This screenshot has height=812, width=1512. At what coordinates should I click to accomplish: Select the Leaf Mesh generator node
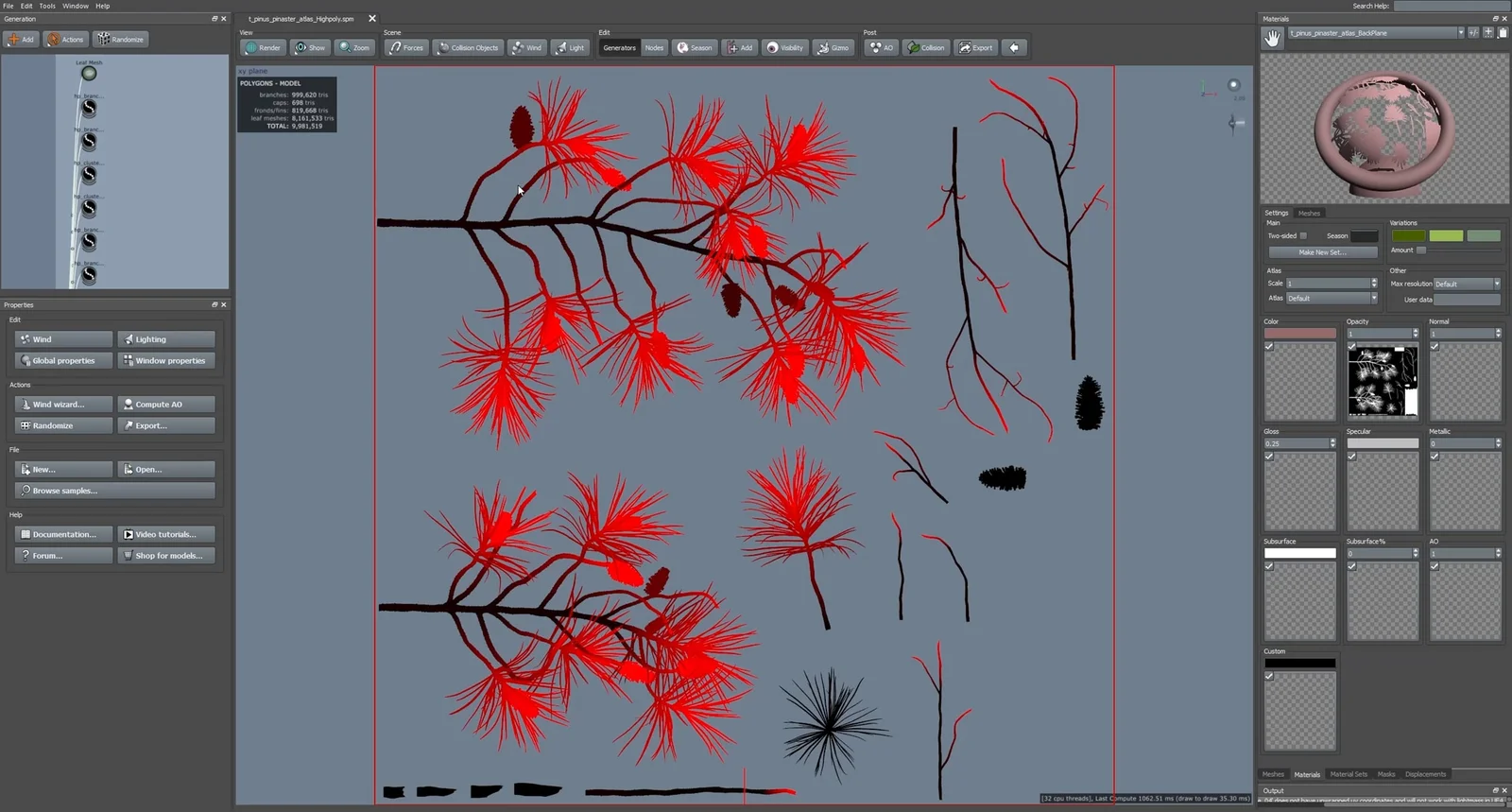pos(89,73)
